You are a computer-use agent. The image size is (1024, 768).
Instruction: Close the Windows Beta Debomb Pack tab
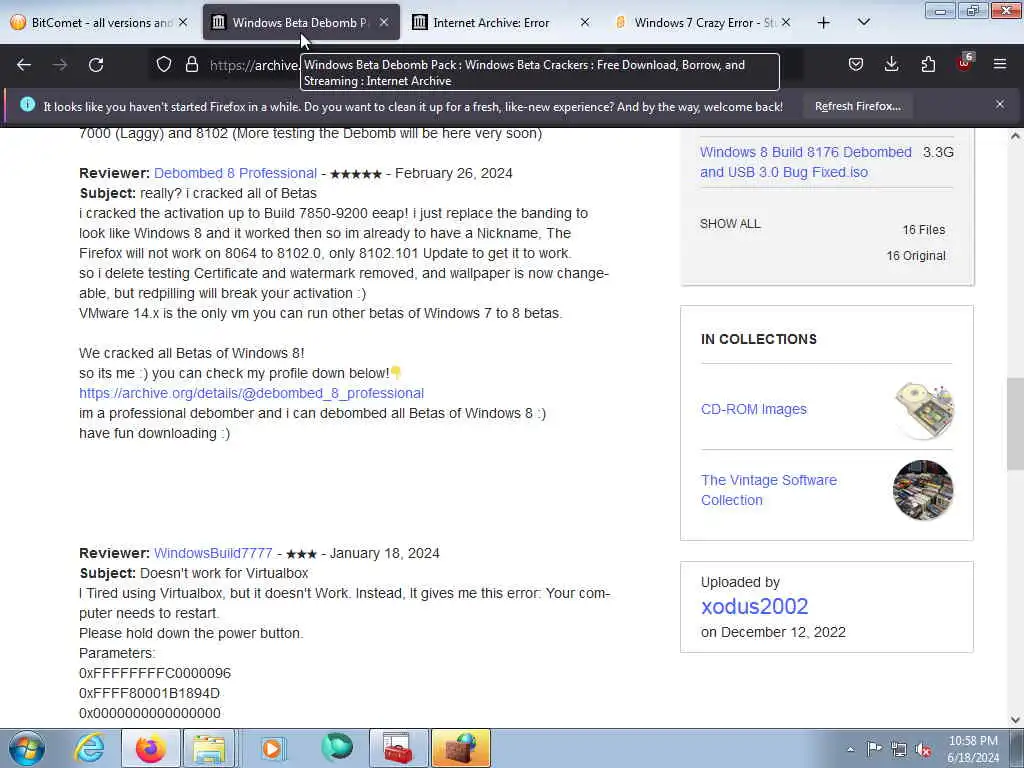(x=384, y=22)
